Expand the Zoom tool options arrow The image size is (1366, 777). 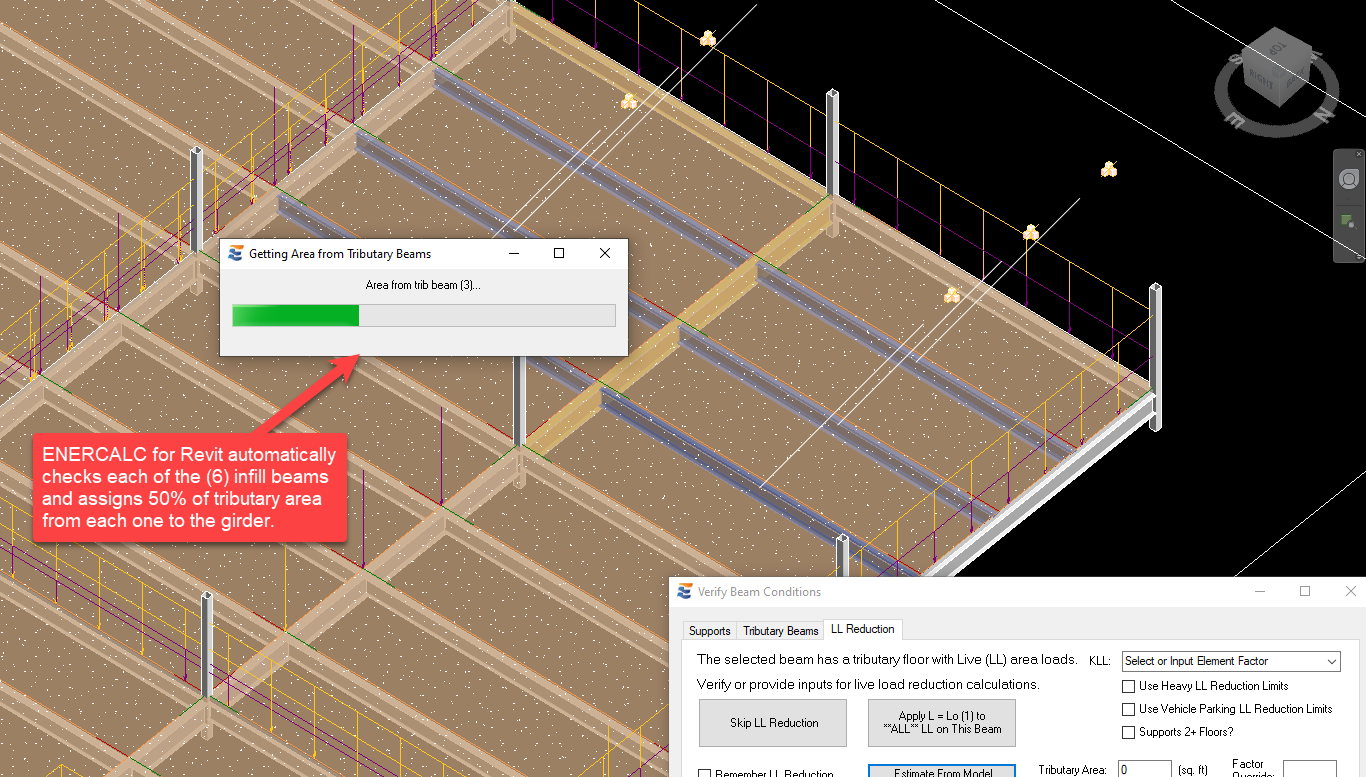pos(1348,241)
